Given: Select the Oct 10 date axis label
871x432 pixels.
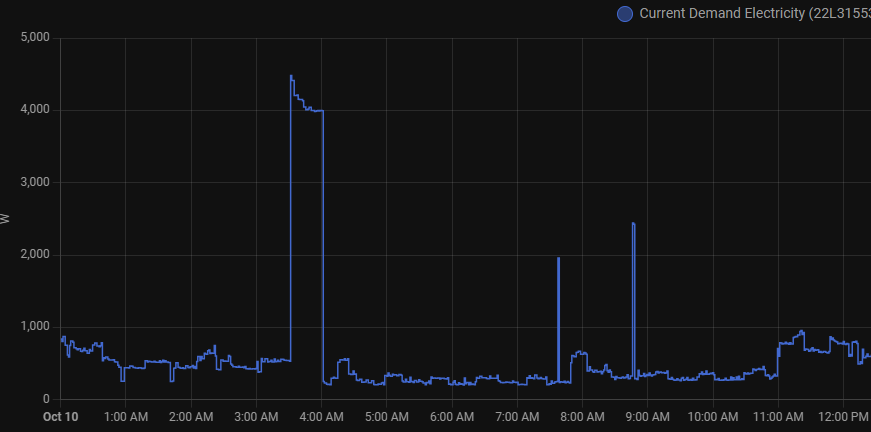Looking at the screenshot, I should (60, 416).
